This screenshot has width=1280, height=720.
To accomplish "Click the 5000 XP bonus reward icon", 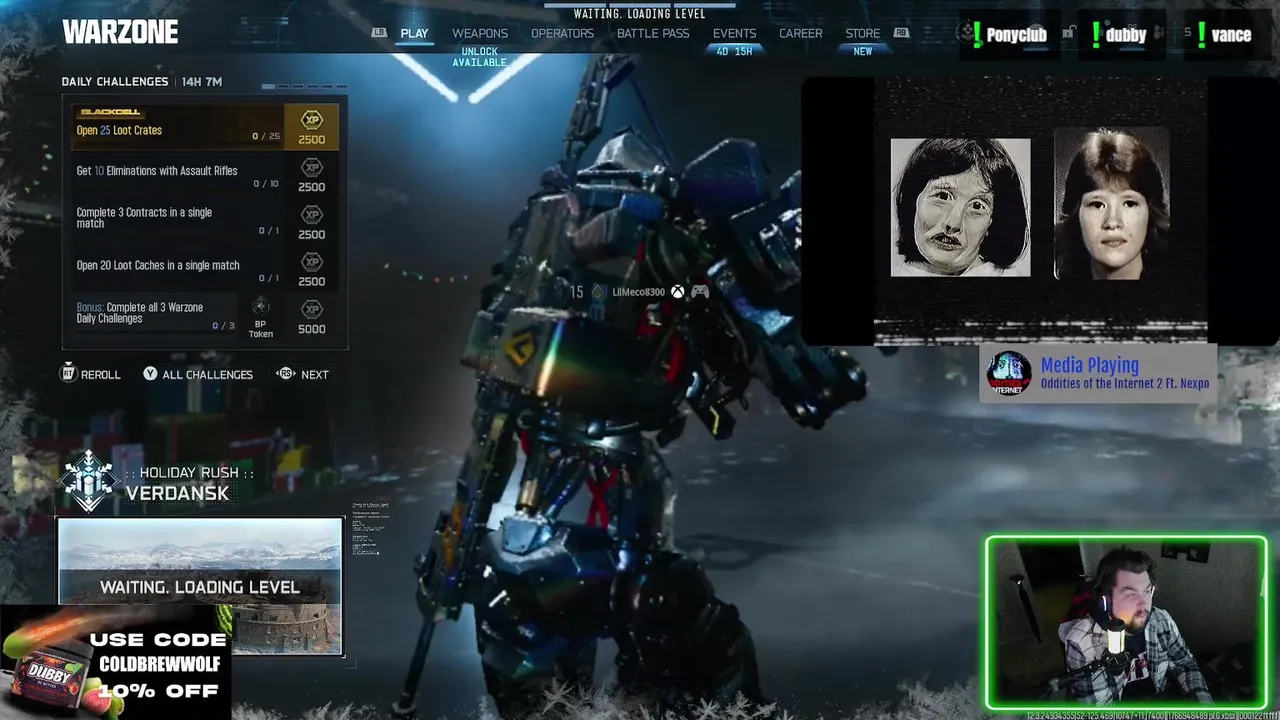I will pos(312,309).
